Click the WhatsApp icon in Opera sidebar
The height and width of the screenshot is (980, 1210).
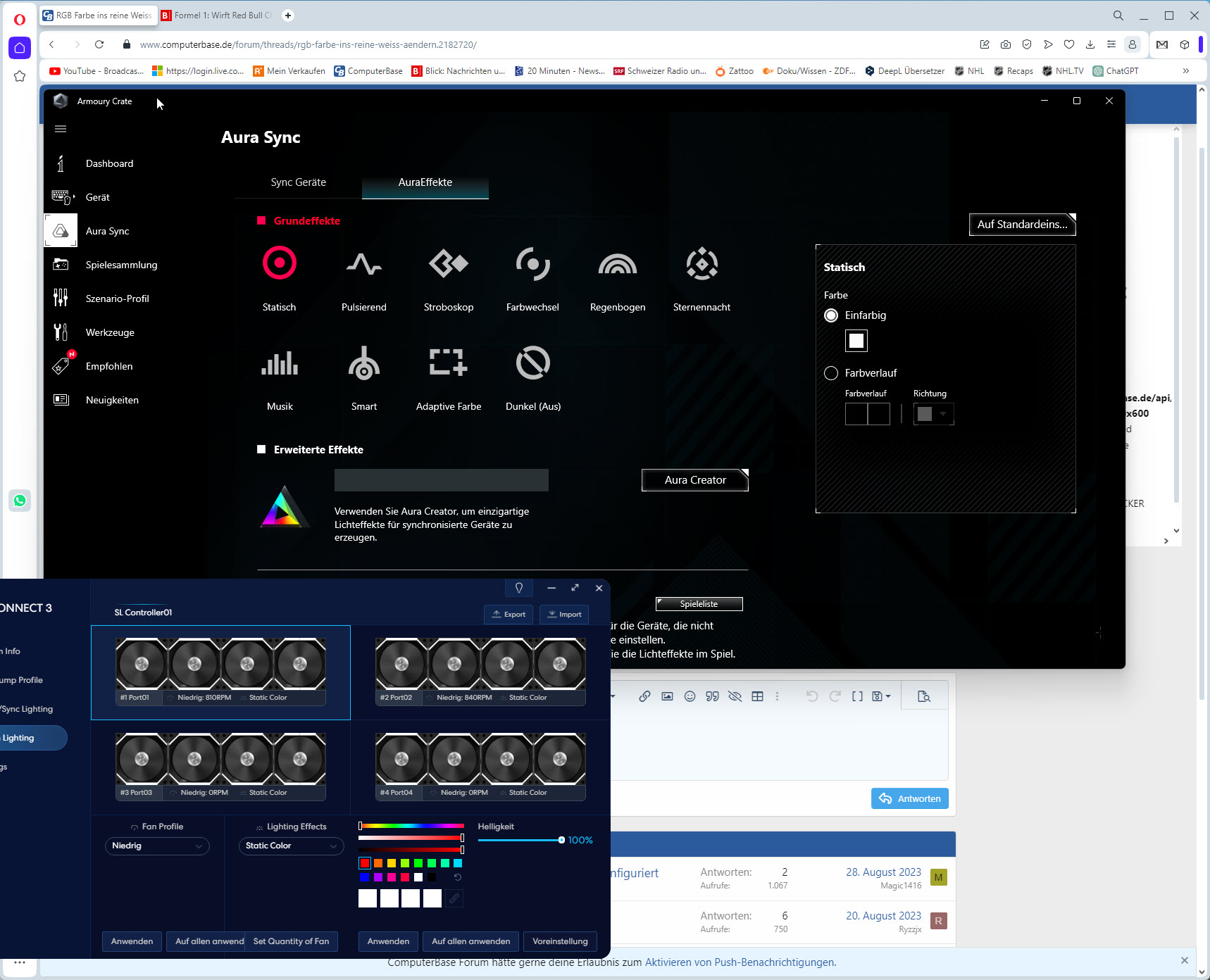pyautogui.click(x=20, y=501)
